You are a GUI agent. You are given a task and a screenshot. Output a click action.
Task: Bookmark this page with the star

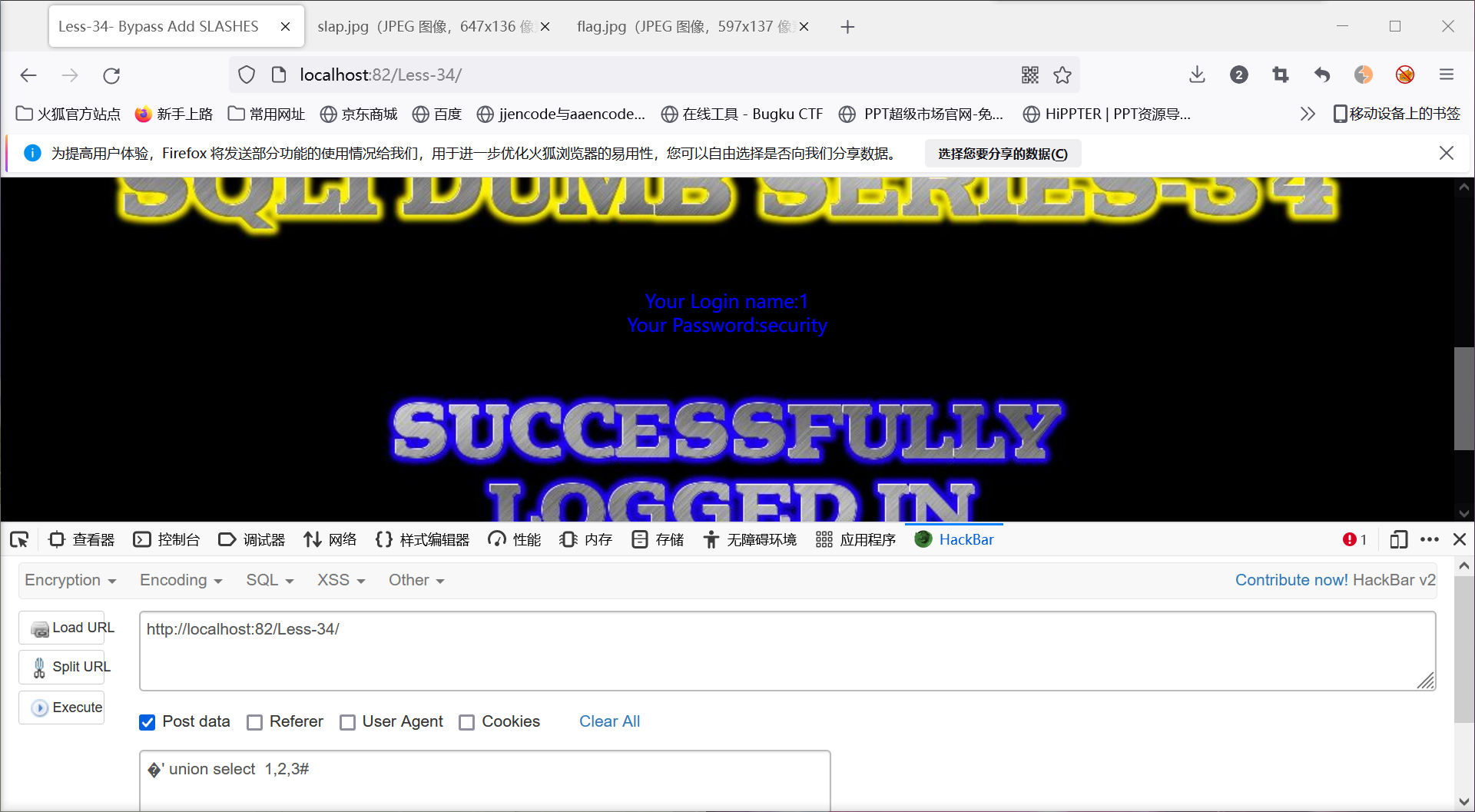[1062, 75]
